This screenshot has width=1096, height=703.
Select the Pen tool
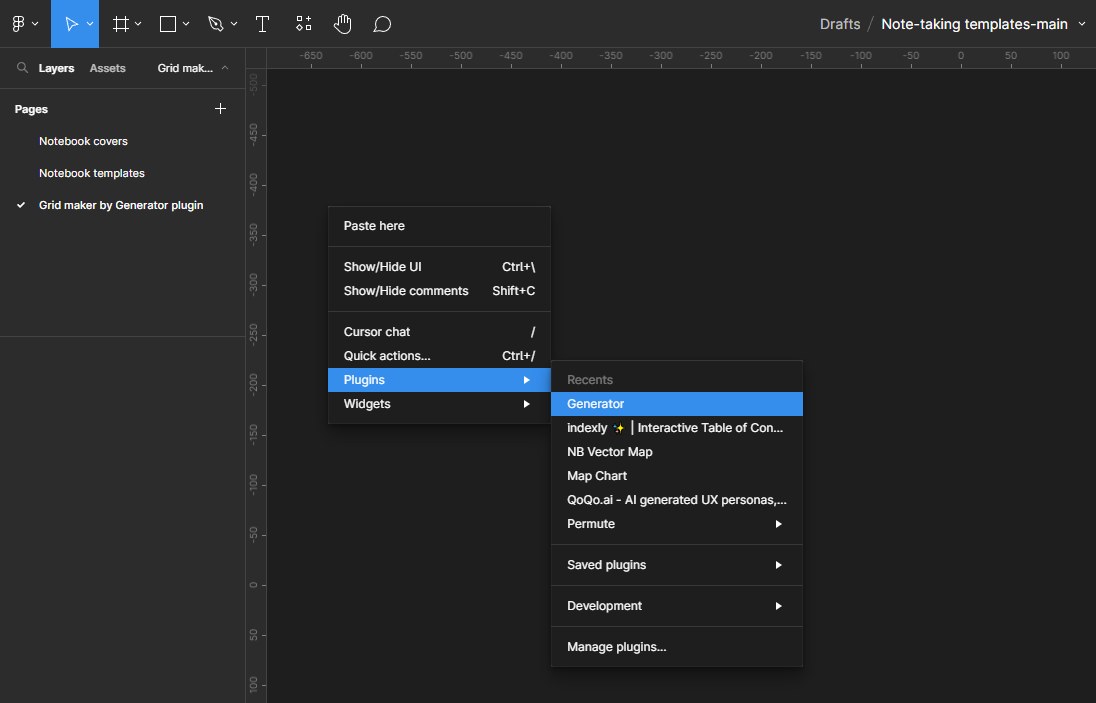216,24
